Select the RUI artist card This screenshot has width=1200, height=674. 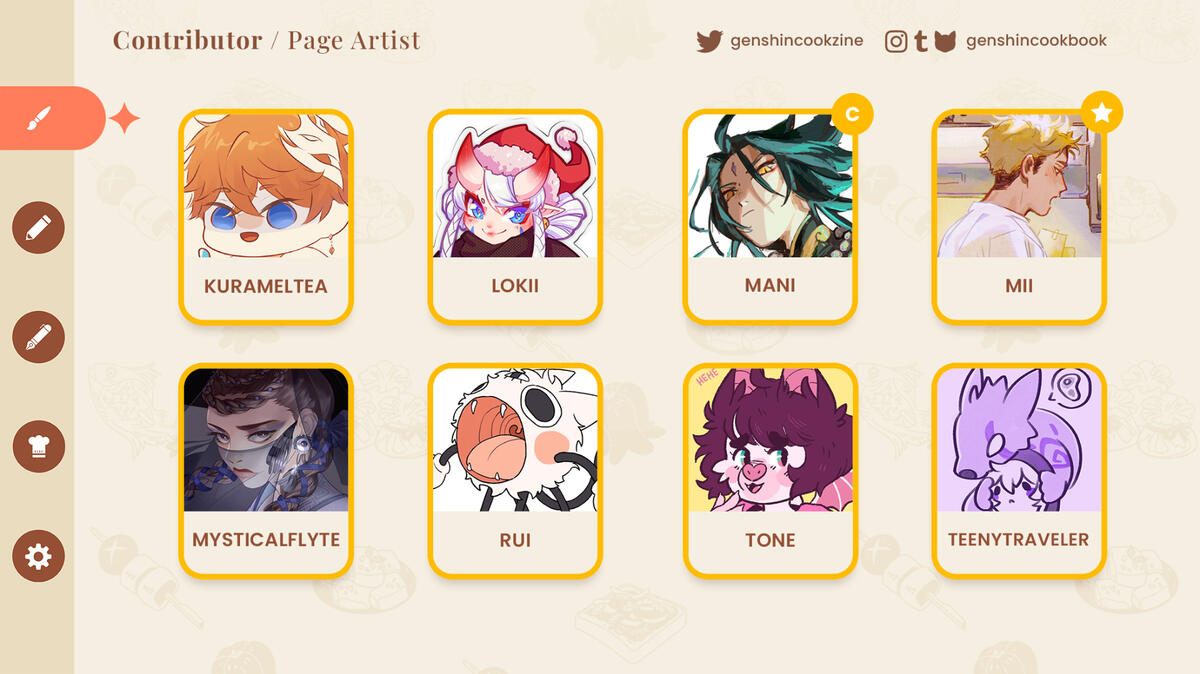pos(515,470)
